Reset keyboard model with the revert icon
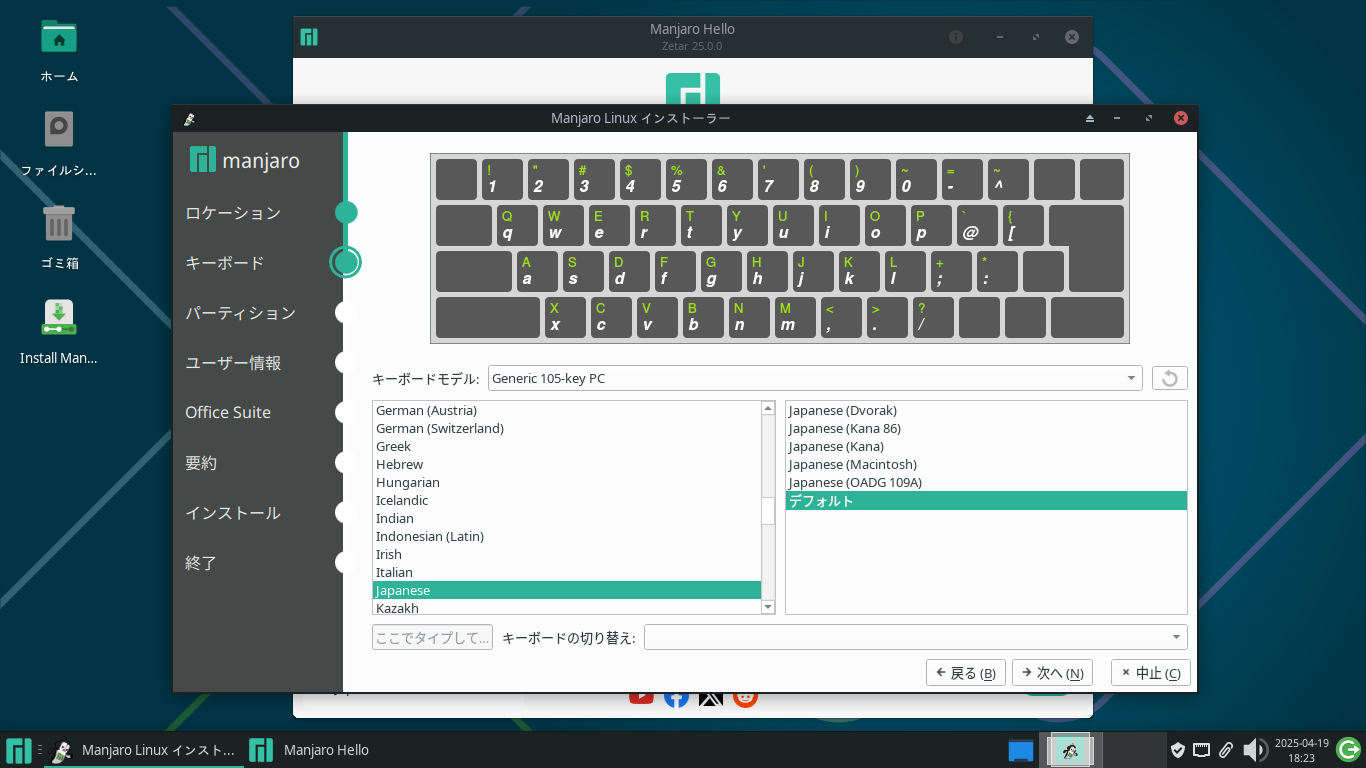1366x768 pixels. point(1169,378)
